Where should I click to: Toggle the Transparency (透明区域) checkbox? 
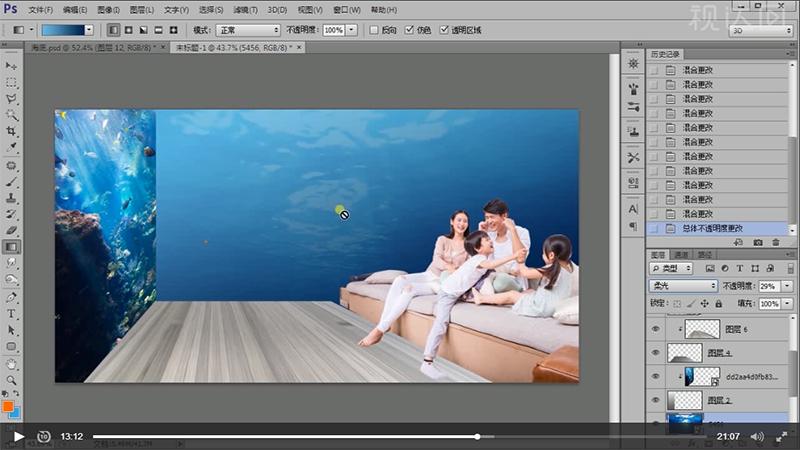pyautogui.click(x=444, y=30)
